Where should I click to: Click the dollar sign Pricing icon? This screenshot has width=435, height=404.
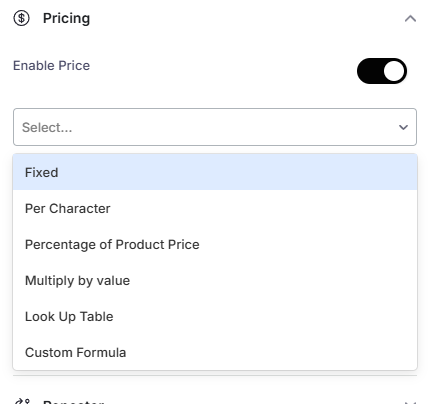(x=21, y=18)
